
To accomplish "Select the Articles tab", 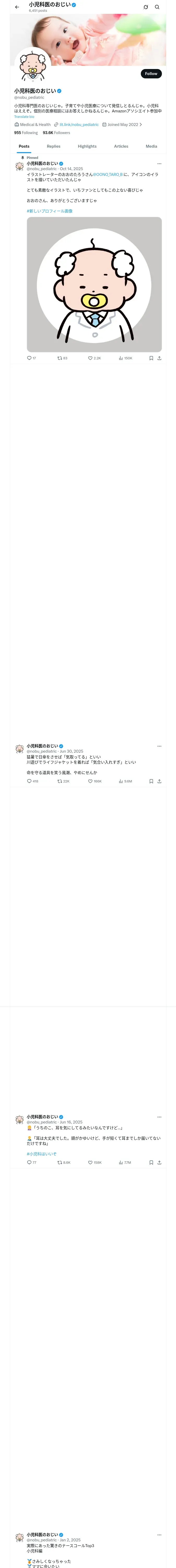I will 121,146.
